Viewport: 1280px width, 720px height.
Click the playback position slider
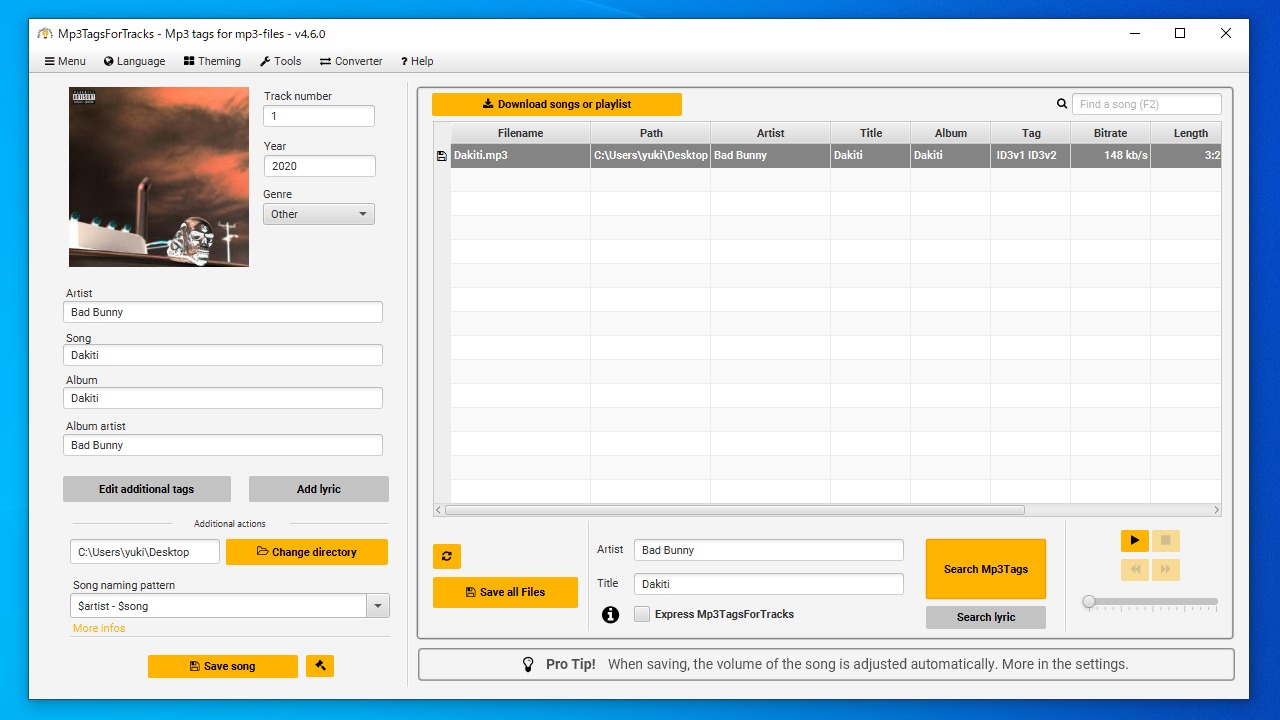[1150, 602]
